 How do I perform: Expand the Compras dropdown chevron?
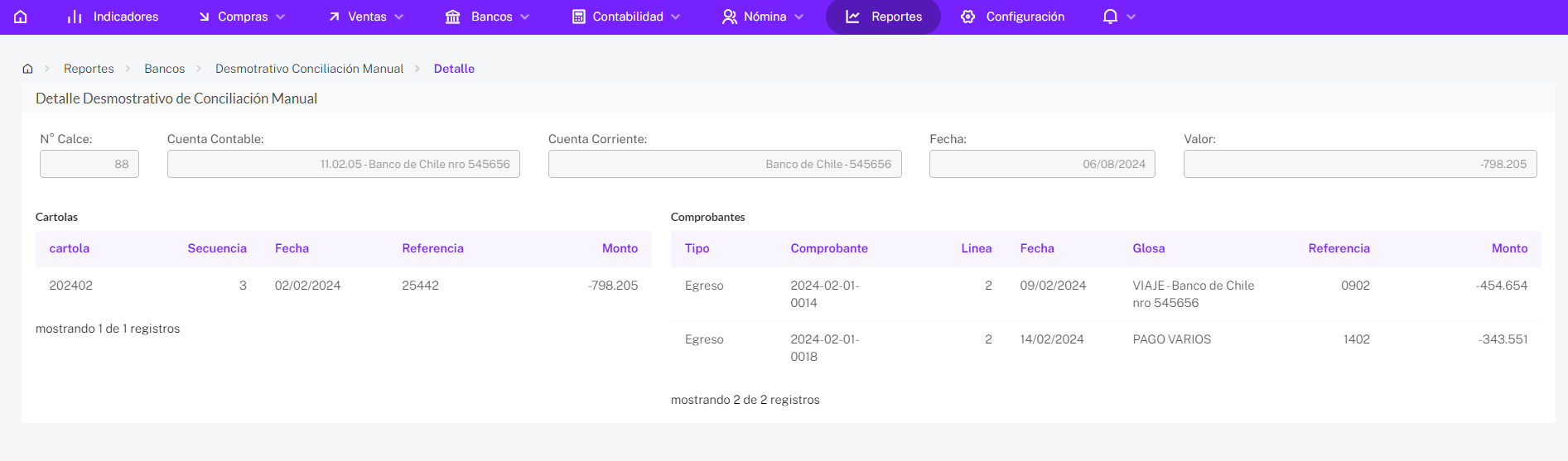(x=280, y=17)
